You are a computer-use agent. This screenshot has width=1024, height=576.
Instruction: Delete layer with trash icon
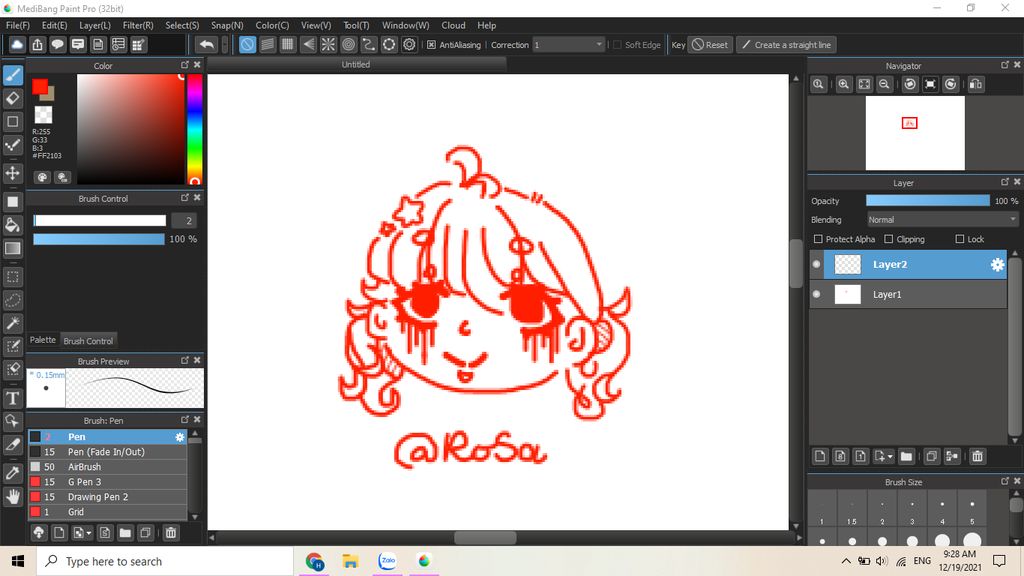pyautogui.click(x=977, y=456)
